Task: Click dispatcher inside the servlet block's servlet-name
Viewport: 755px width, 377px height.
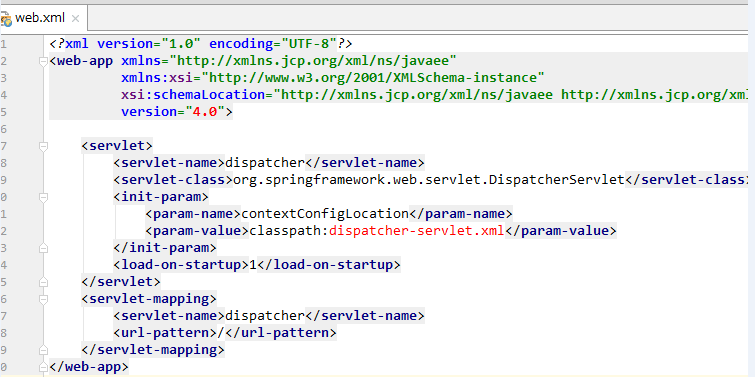Action: point(265,163)
